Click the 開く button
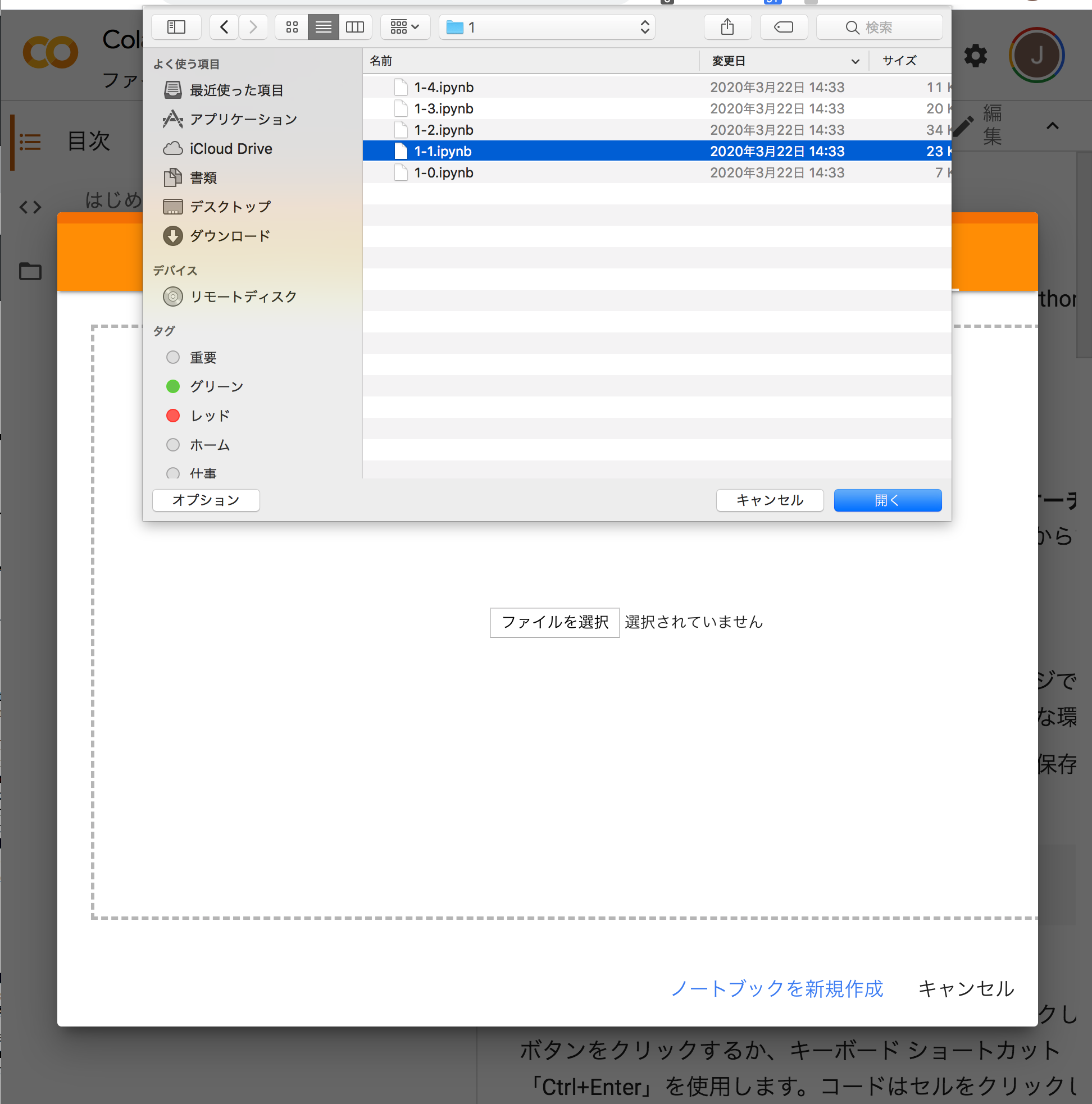This screenshot has width=1092, height=1104. (887, 500)
